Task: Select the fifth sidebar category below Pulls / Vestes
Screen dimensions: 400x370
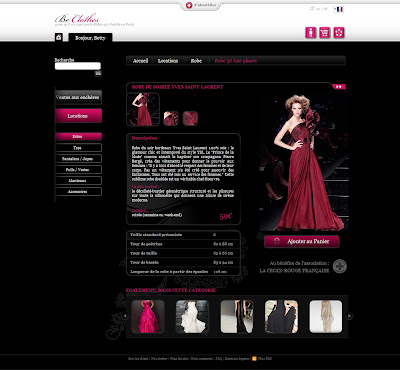Action: [78, 181]
